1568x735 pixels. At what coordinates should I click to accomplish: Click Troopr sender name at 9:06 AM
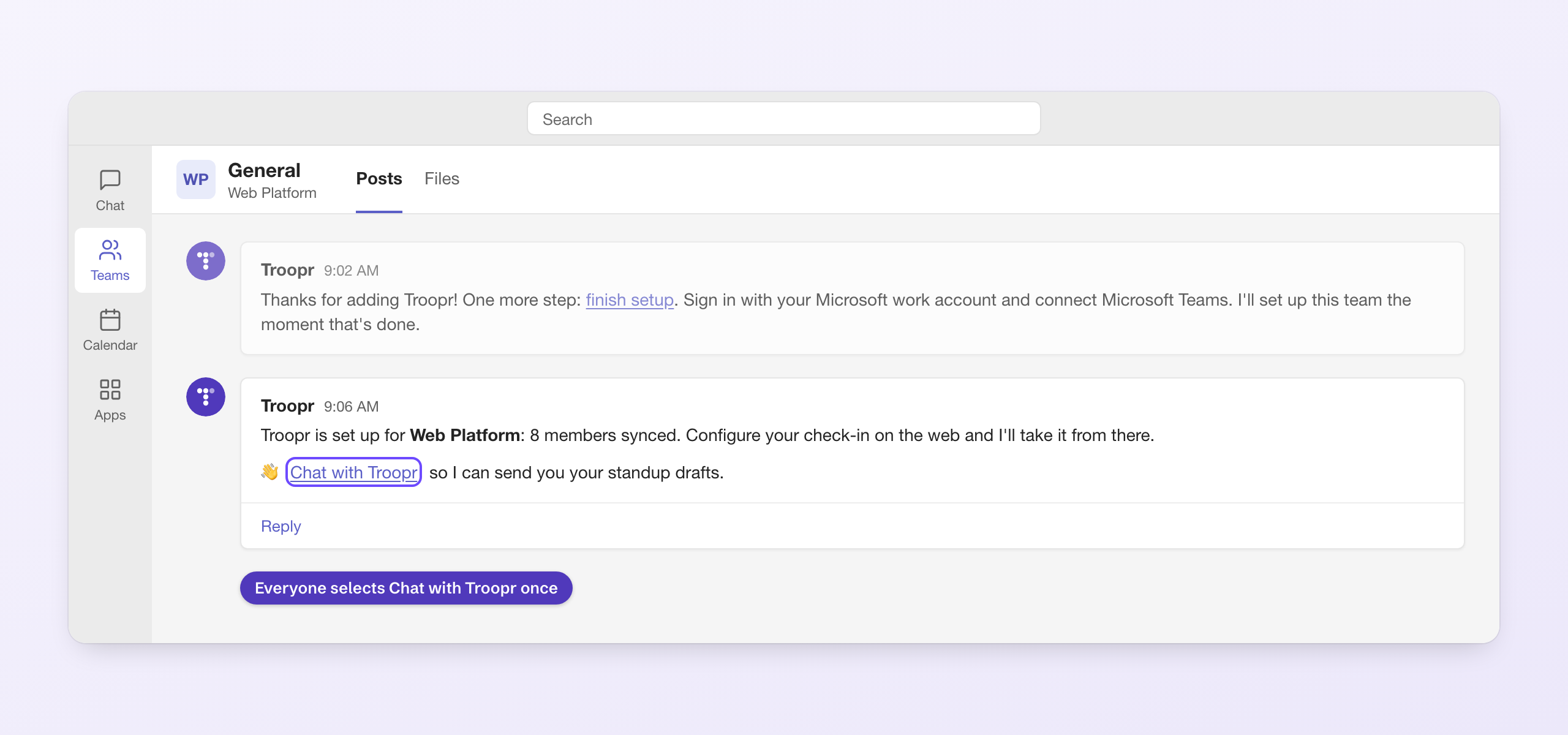point(287,406)
